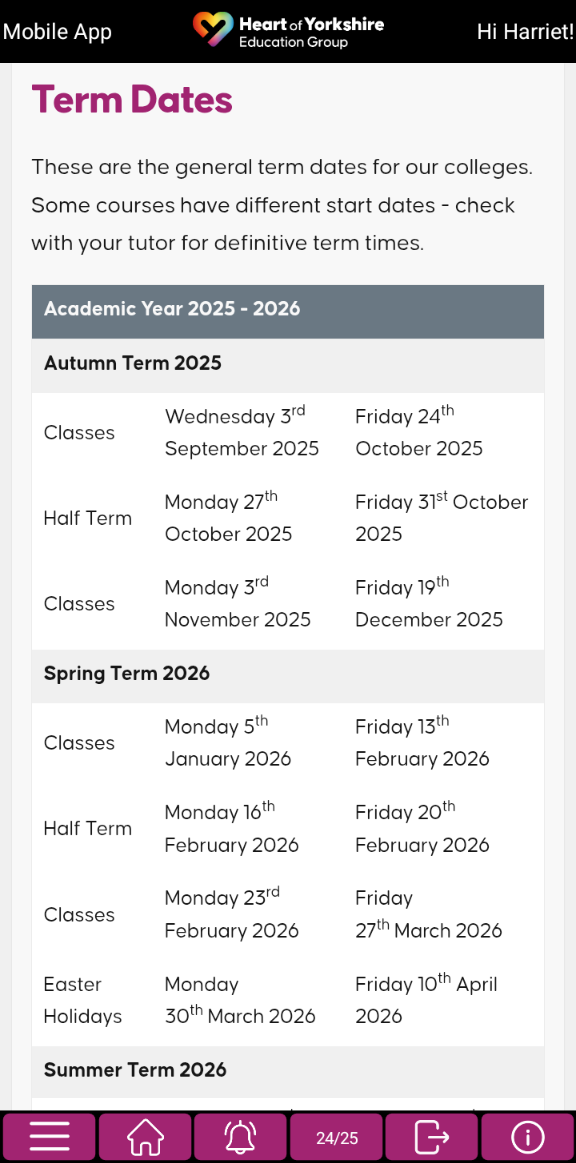Click the Easter Holidays row label
The height and width of the screenshot is (1163, 576).
point(83,1000)
